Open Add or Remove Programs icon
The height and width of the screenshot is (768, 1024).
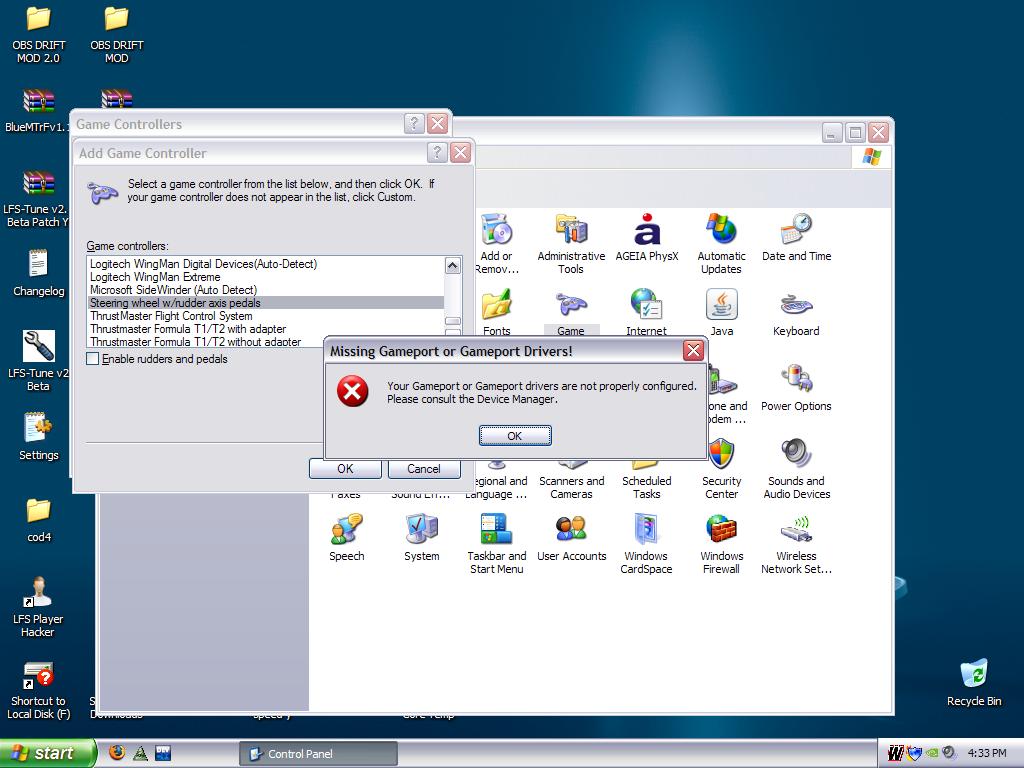coord(496,244)
